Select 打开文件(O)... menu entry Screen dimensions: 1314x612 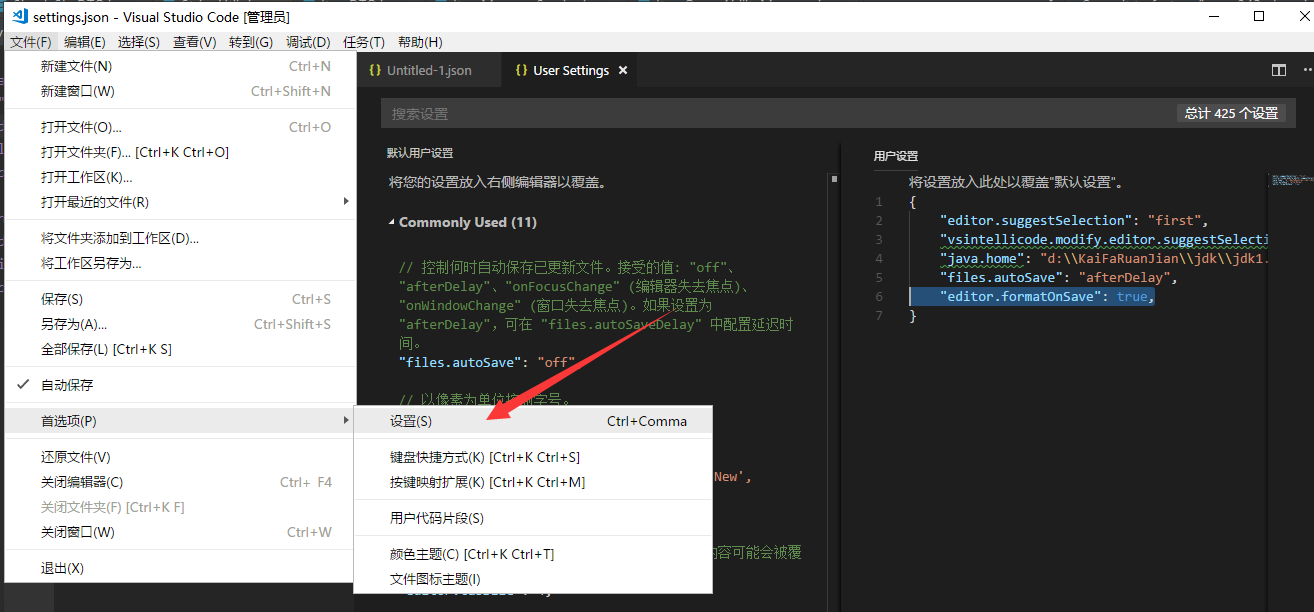point(180,127)
